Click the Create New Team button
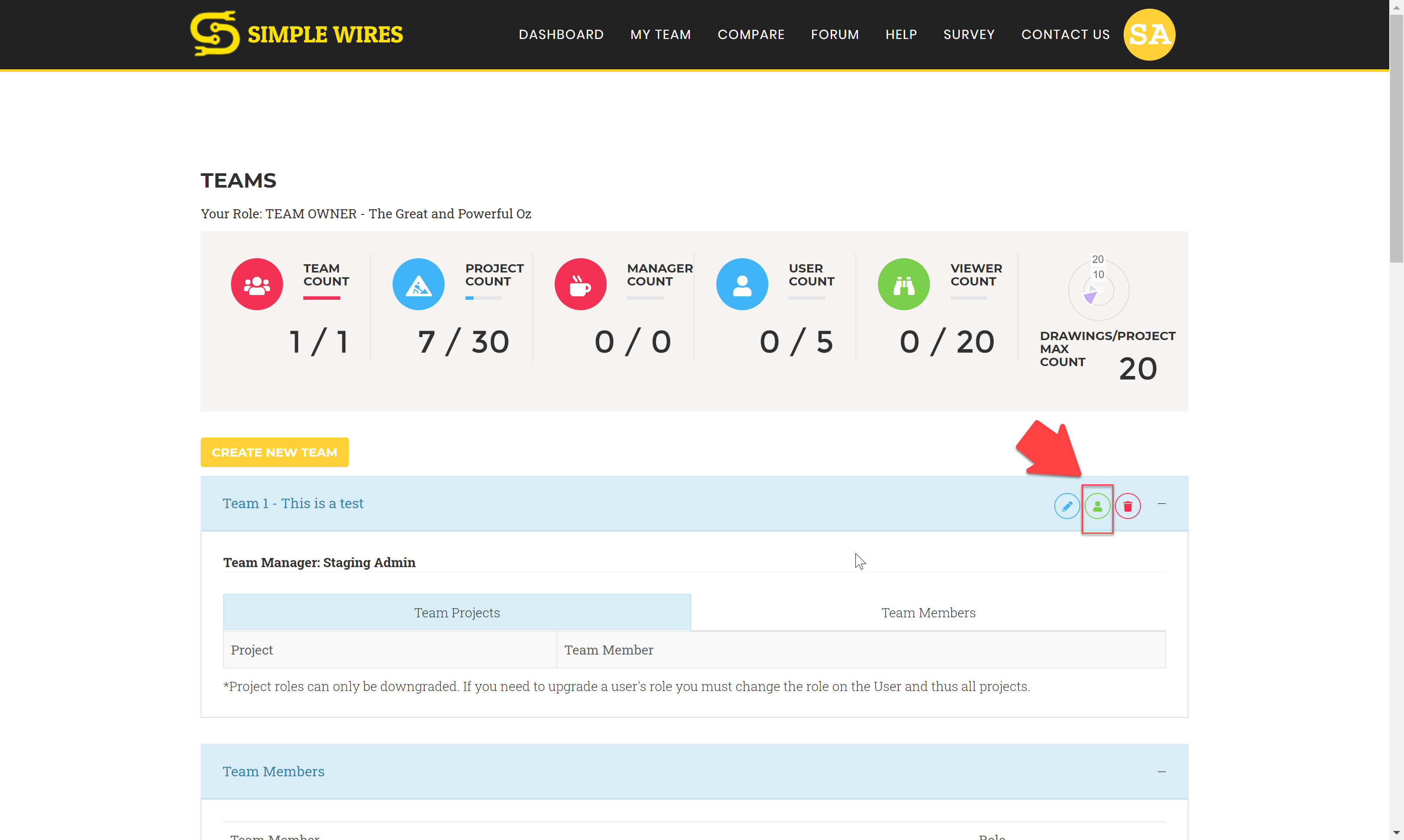This screenshot has height=840, width=1404. [275, 452]
